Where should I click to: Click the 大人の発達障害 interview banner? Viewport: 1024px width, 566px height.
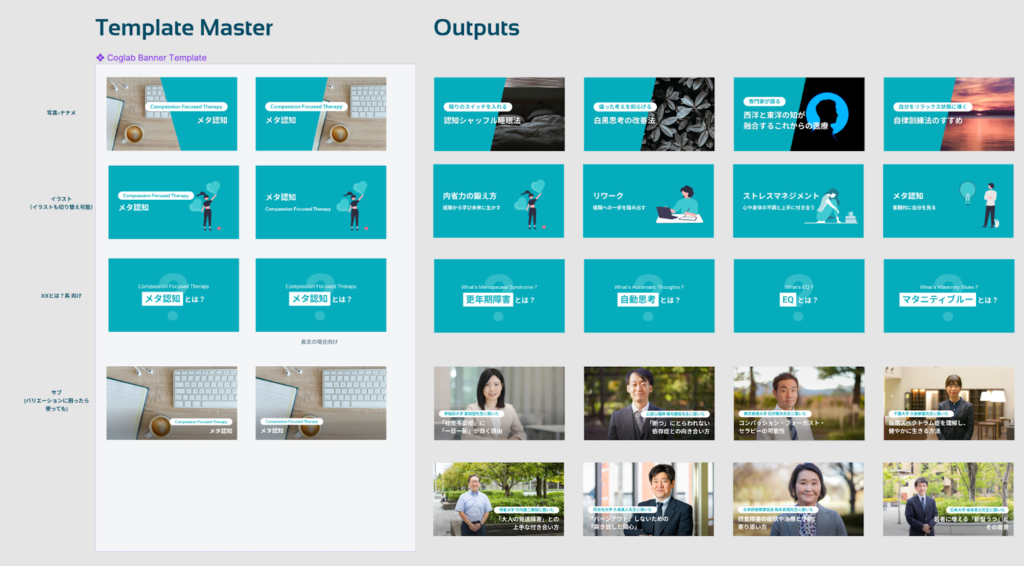pyautogui.click(x=499, y=499)
